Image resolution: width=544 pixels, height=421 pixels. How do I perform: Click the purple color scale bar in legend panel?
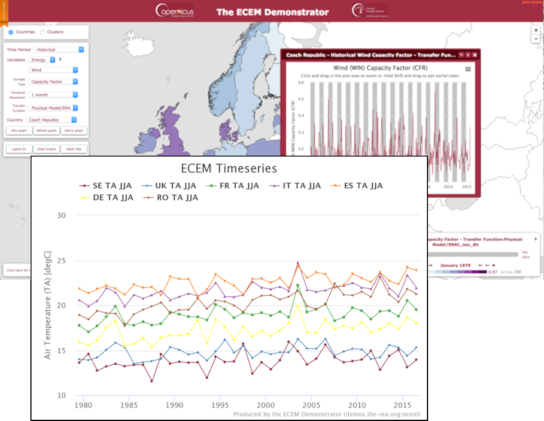[x=458, y=272]
